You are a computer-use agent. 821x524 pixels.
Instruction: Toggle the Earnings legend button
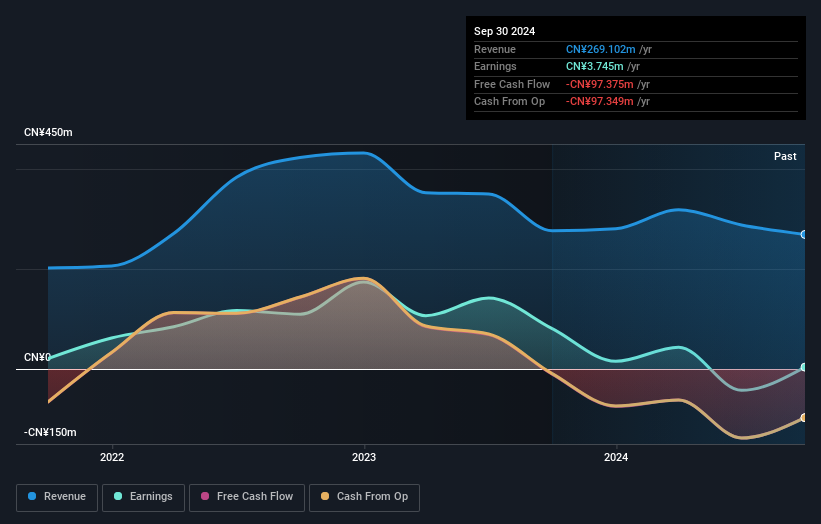[x=143, y=497]
